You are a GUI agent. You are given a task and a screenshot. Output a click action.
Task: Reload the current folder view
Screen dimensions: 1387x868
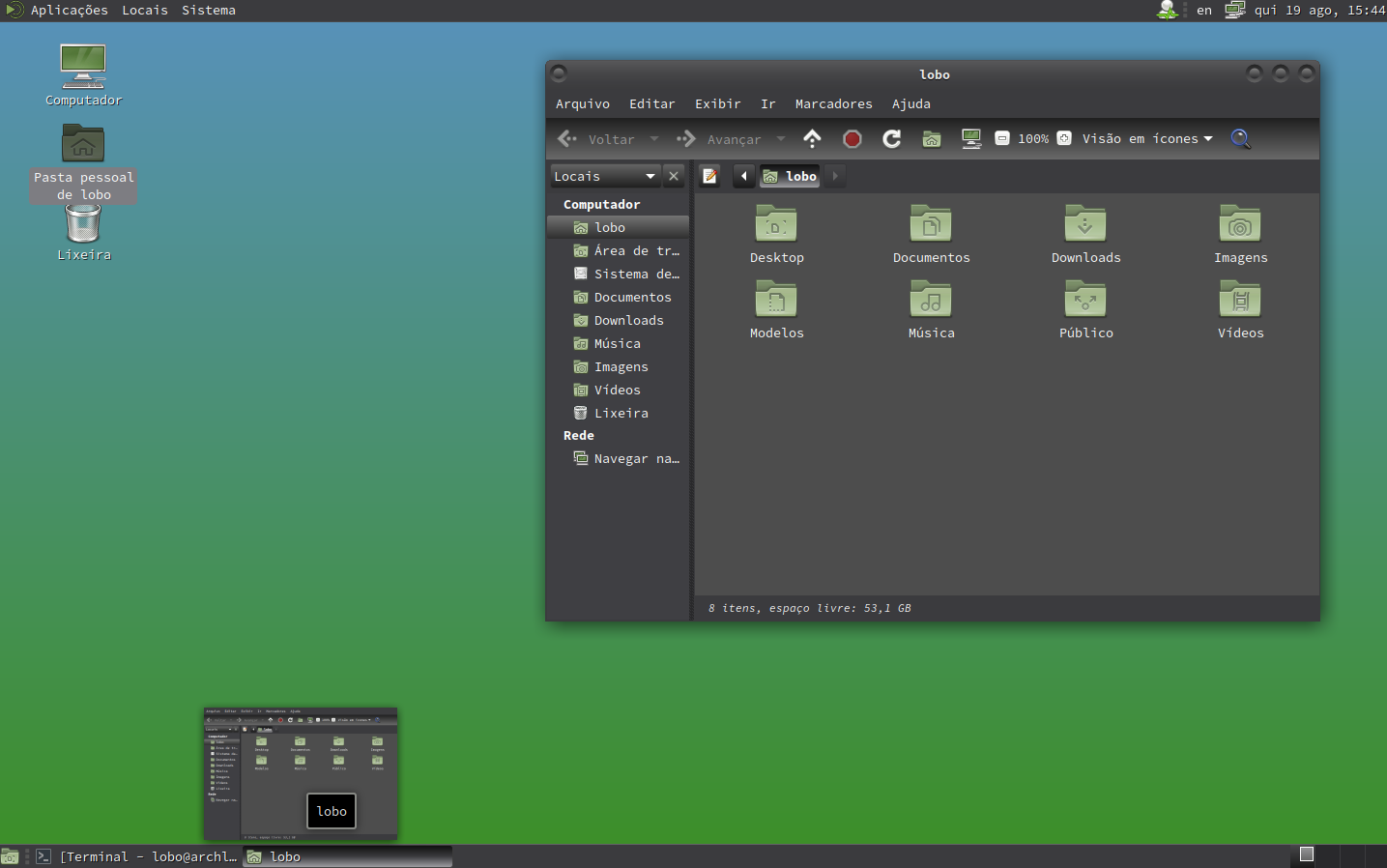891,138
